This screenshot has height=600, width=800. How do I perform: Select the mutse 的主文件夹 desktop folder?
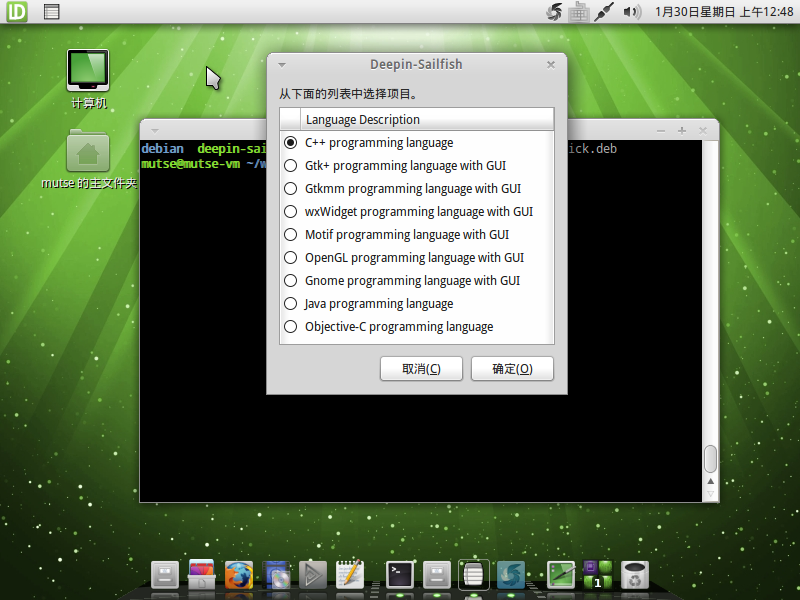(89, 160)
